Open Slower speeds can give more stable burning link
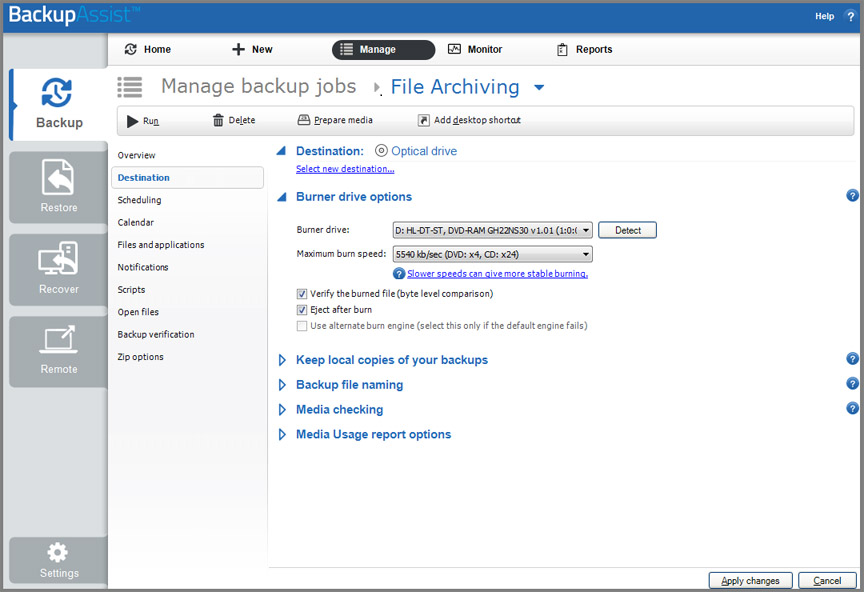Viewport: 864px width, 592px height. pos(498,273)
